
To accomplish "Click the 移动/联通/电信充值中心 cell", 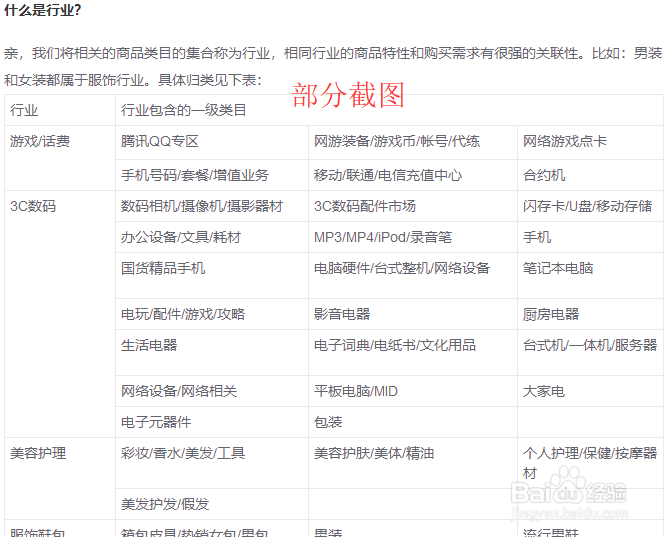I will point(413,175).
